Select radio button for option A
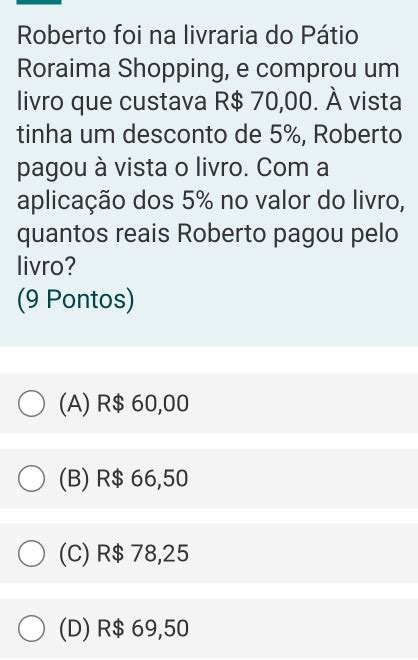This screenshot has height=660, width=418. coord(32,404)
